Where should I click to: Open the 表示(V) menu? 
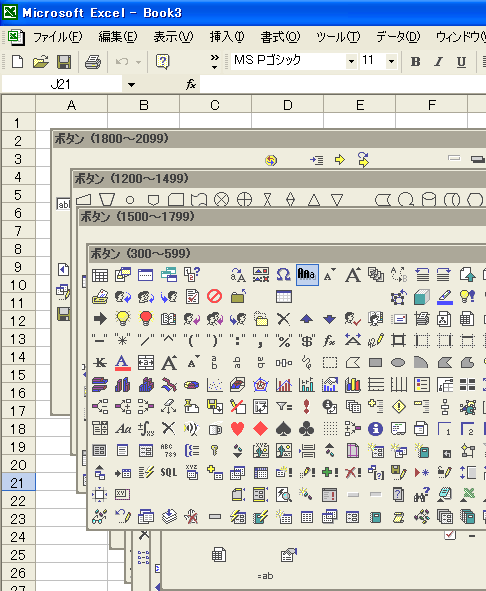[173, 37]
